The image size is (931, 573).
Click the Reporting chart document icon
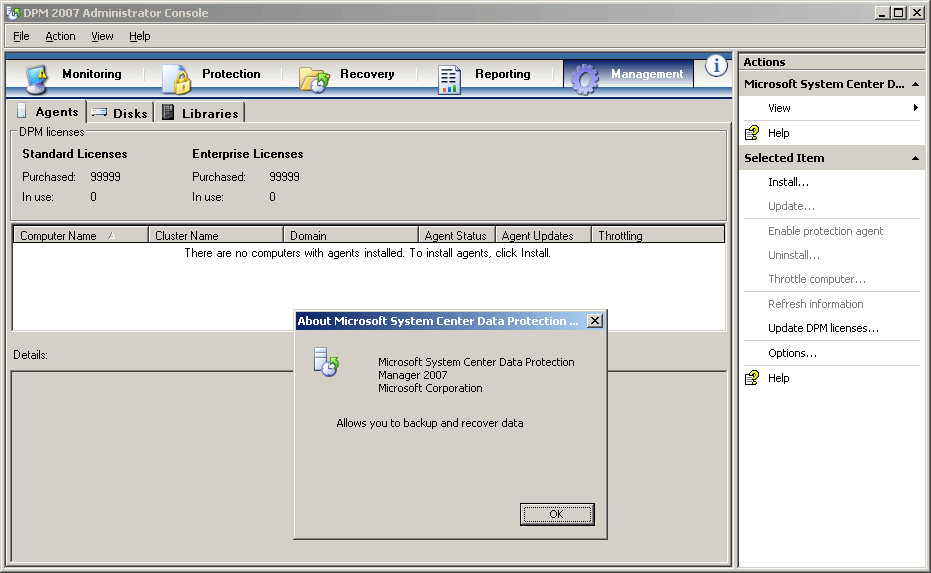coord(449,80)
